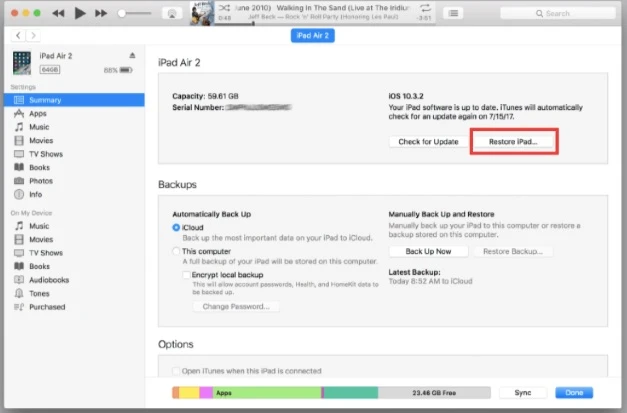Click the Serial Number label

click(x=198, y=107)
